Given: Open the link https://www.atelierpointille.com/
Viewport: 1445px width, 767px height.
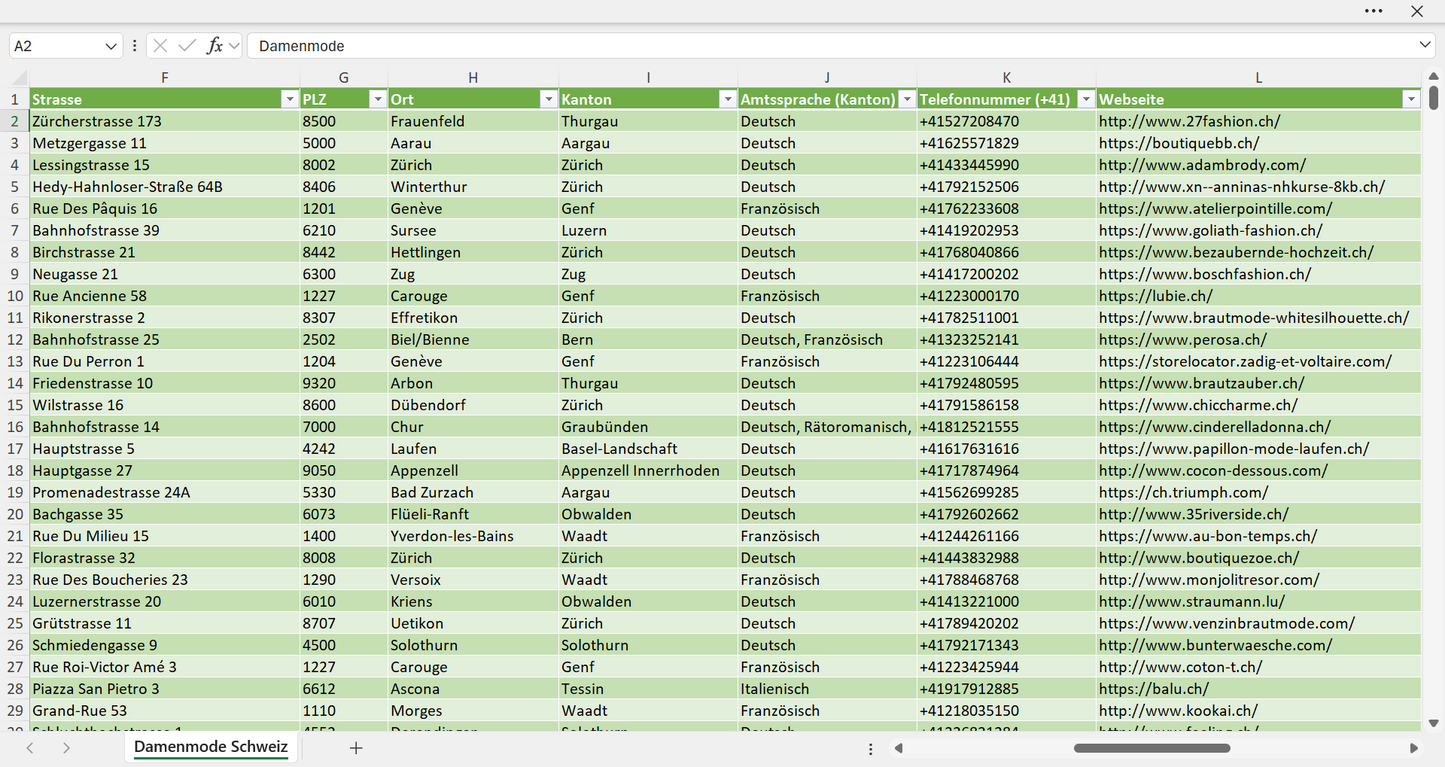Looking at the screenshot, I should click(1215, 209).
